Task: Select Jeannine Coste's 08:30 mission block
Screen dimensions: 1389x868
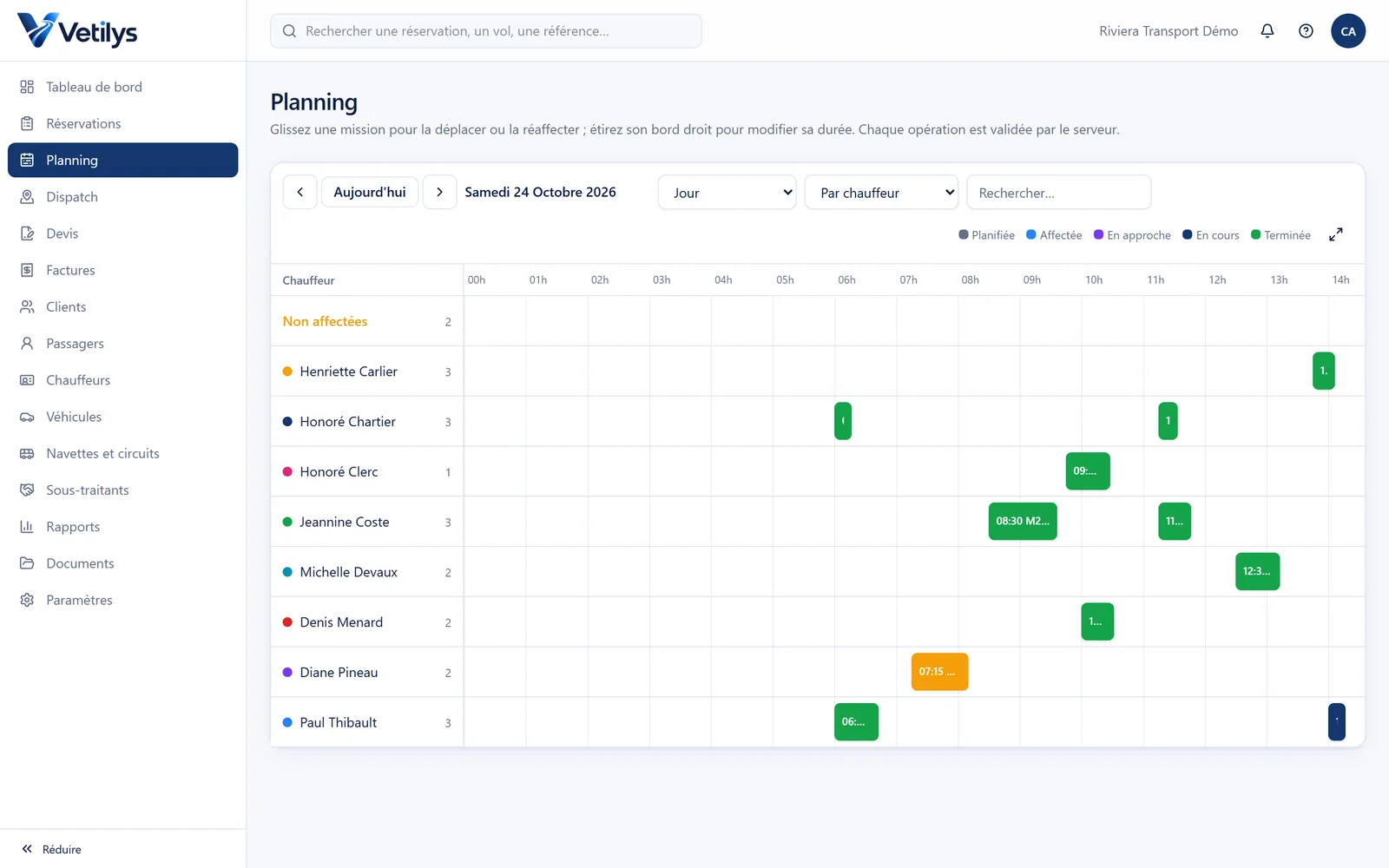Action: 1023,522
